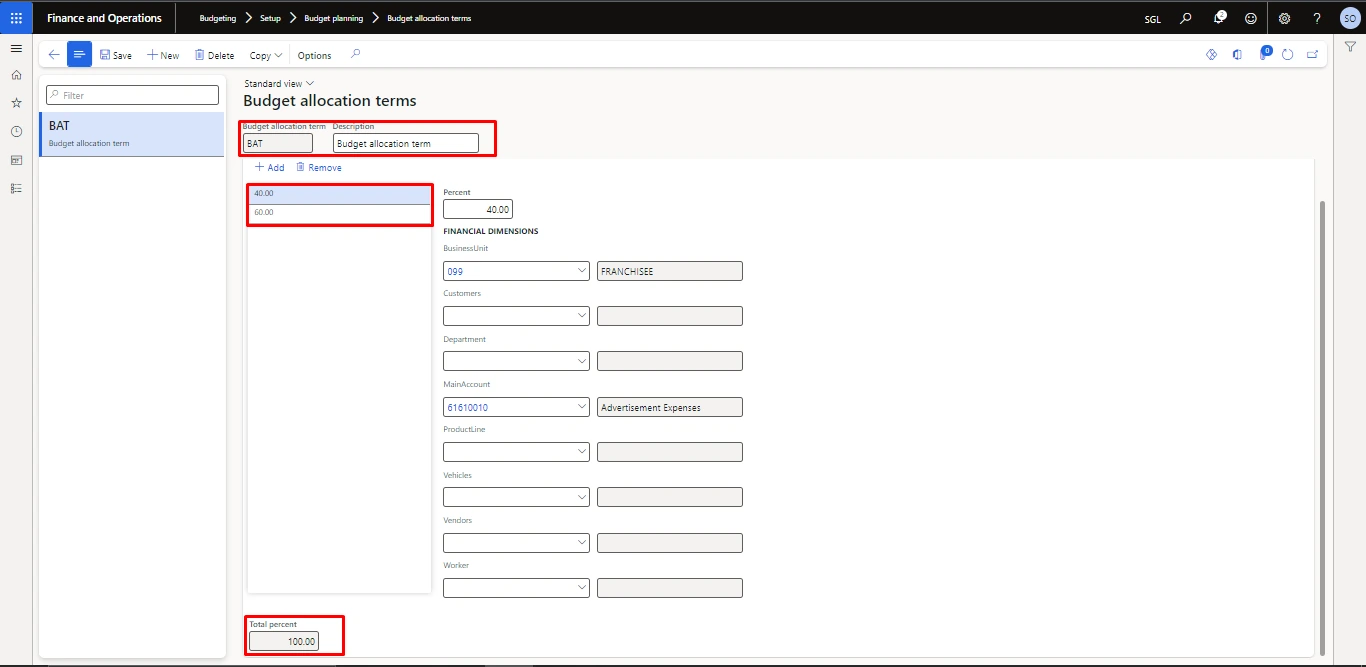This screenshot has height=667, width=1366.
Task: Click Budget planning in the breadcrumb
Action: (334, 18)
